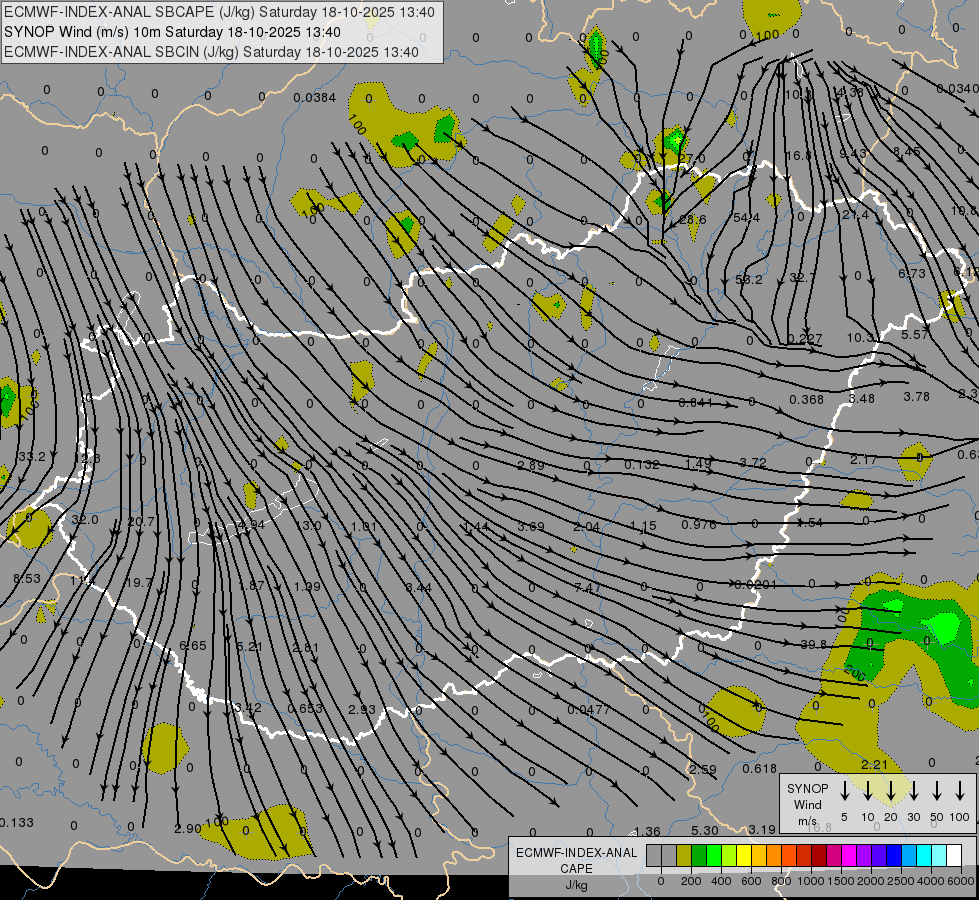This screenshot has width=979, height=900.
Task: Click the 0.653 value on the map
Action: coord(305,708)
